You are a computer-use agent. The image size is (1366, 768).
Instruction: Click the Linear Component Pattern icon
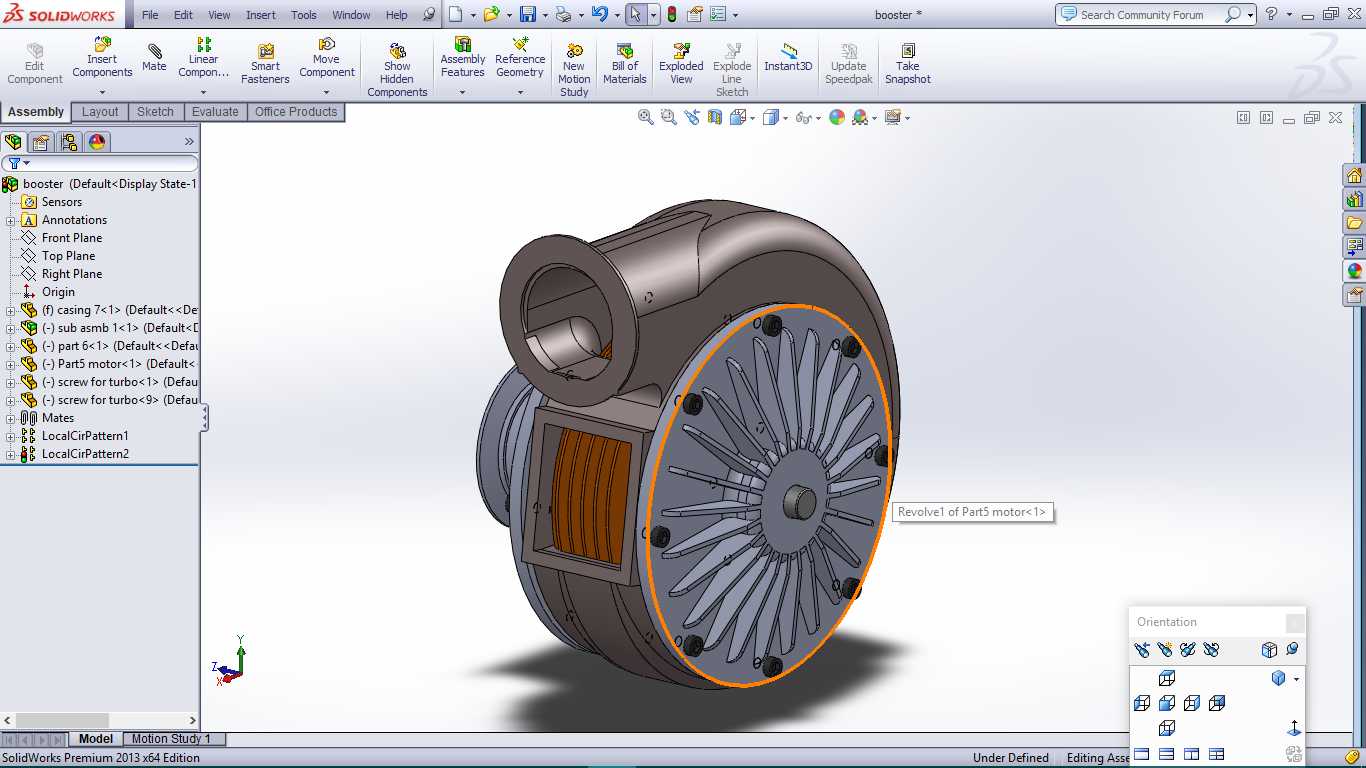pyautogui.click(x=204, y=44)
